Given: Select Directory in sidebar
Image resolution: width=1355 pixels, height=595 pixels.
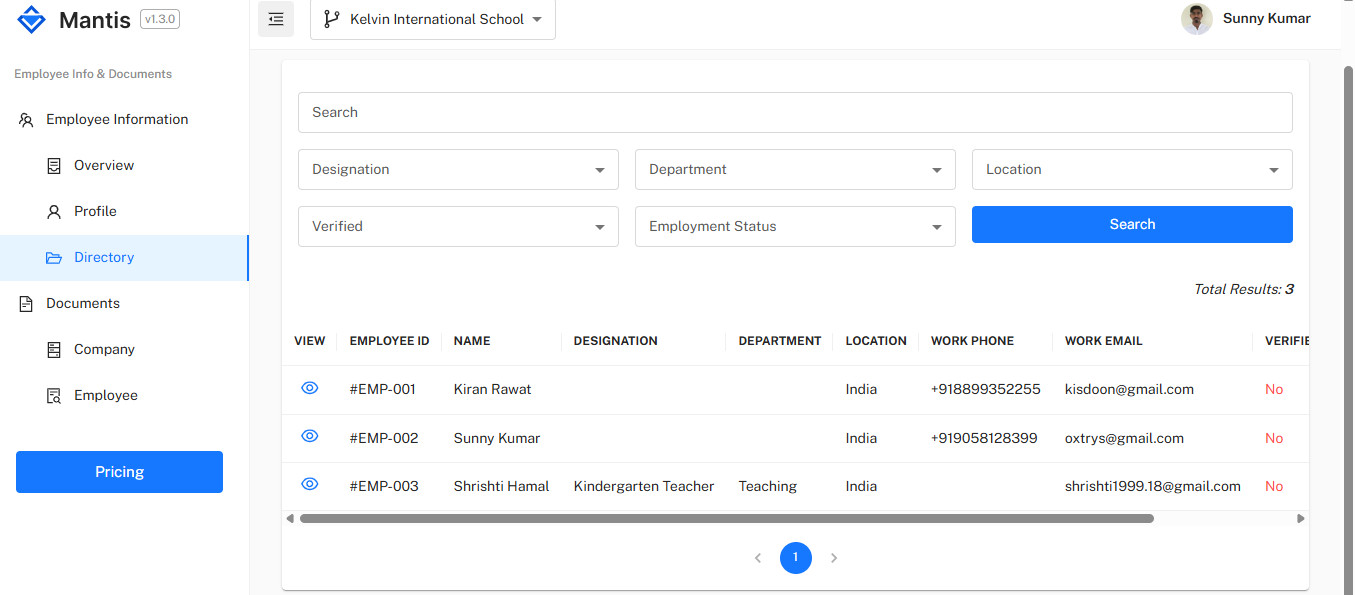Looking at the screenshot, I should click(x=124, y=258).
